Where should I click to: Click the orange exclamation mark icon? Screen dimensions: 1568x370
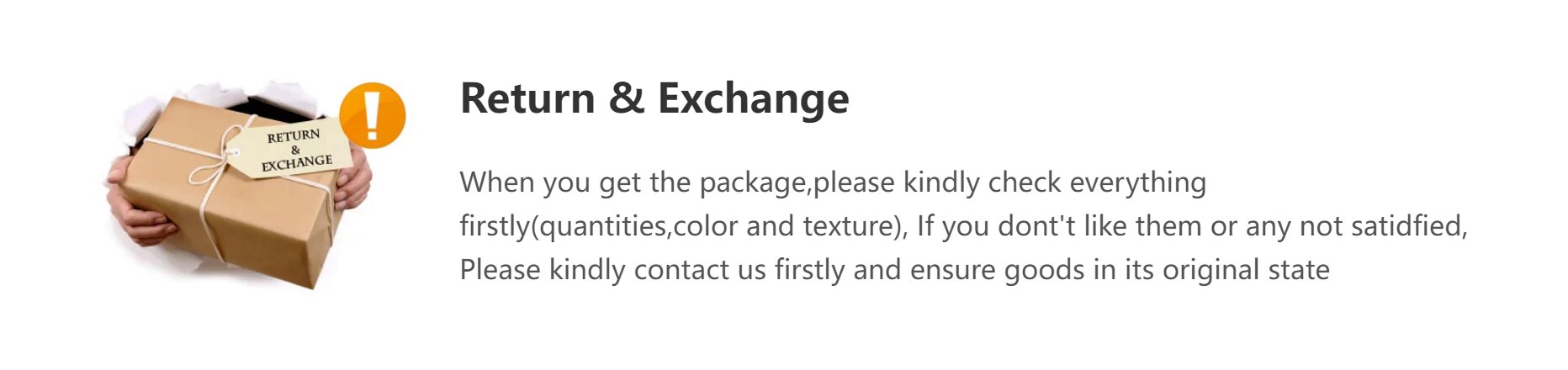(x=373, y=115)
